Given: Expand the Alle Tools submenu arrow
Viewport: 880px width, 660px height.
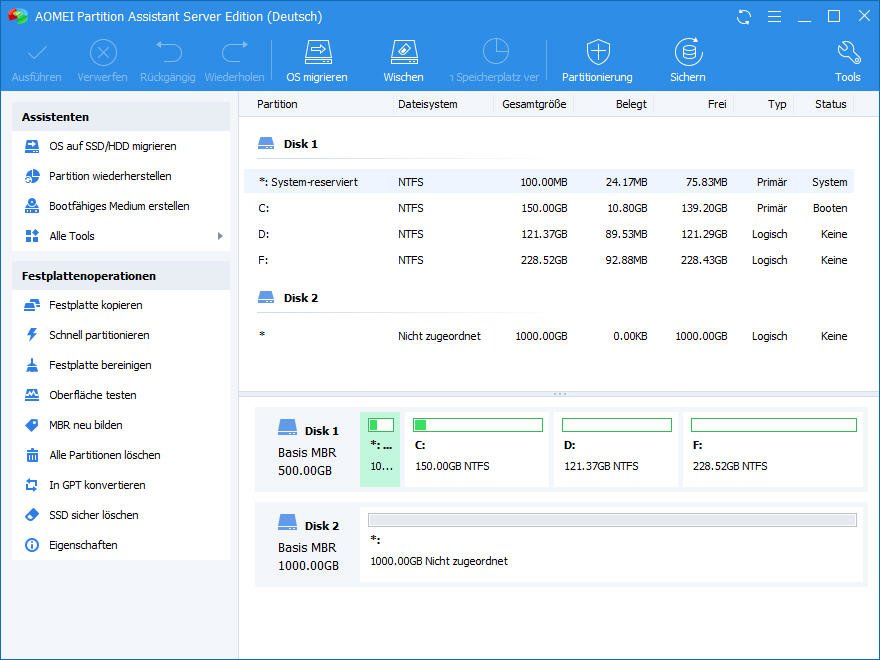Looking at the screenshot, I should pos(220,236).
